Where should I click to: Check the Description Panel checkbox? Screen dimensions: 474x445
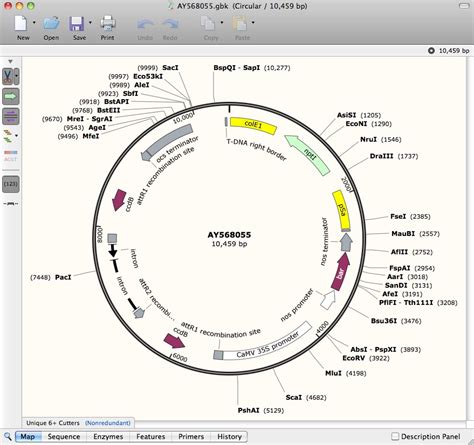(395, 436)
